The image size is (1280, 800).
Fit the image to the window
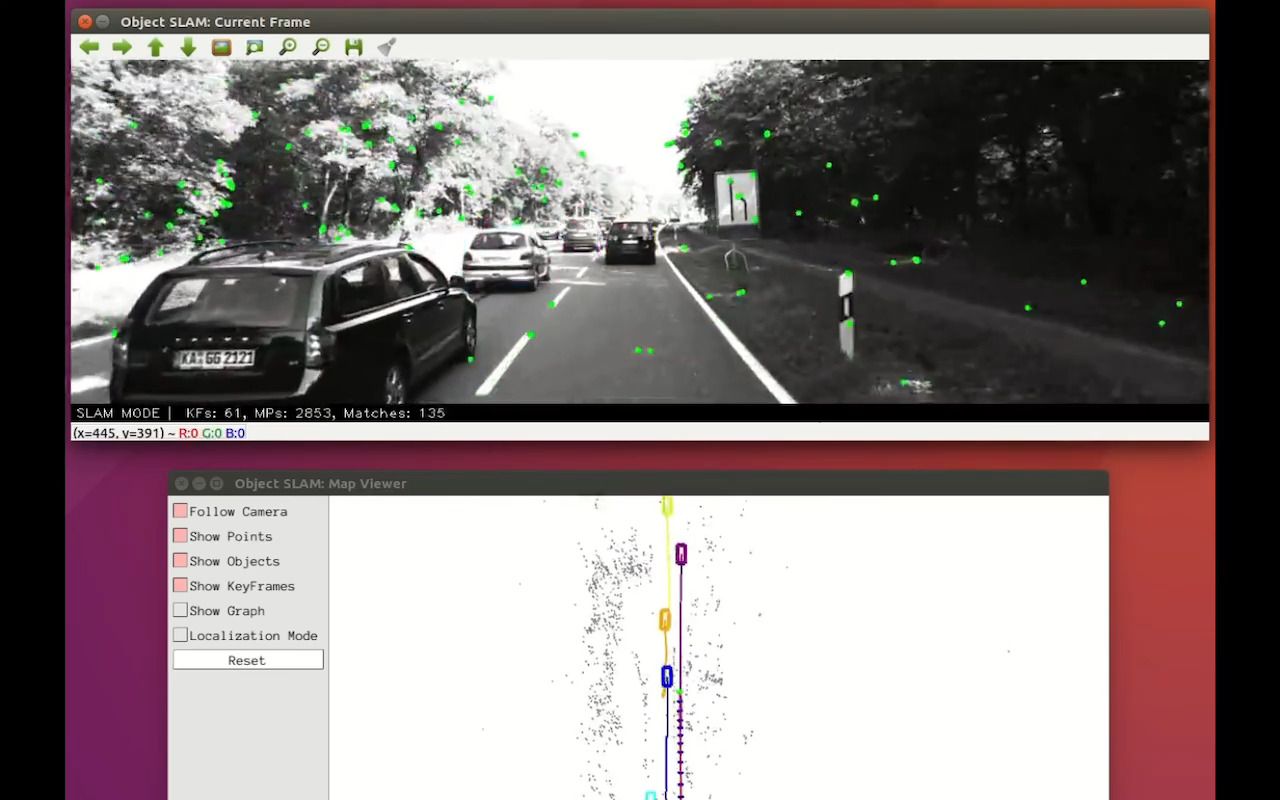(x=254, y=47)
